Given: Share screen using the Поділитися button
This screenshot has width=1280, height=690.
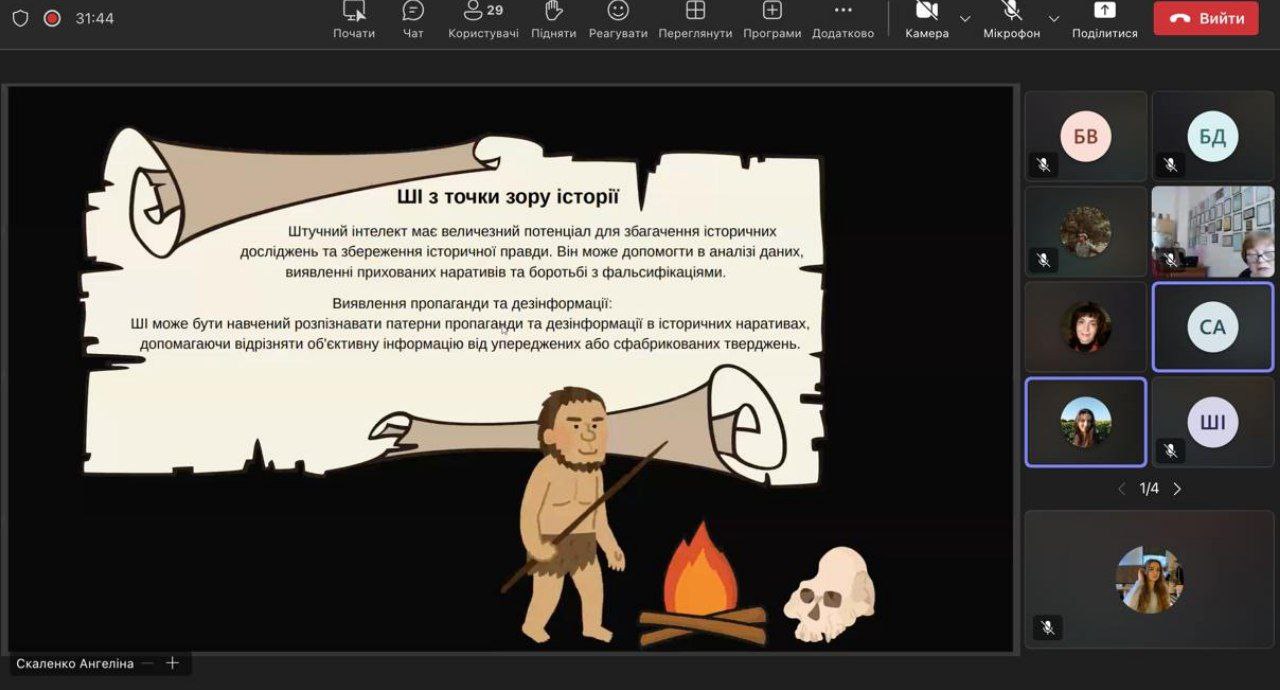Looking at the screenshot, I should point(1104,19).
